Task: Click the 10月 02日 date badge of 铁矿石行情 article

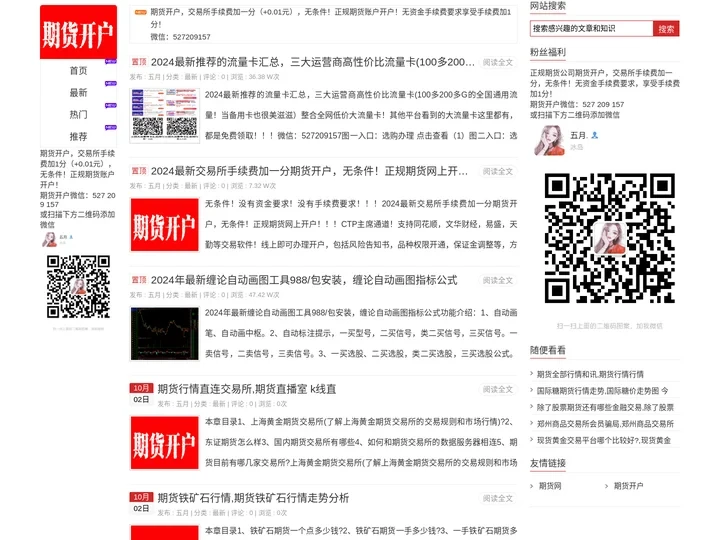Action: click(141, 502)
